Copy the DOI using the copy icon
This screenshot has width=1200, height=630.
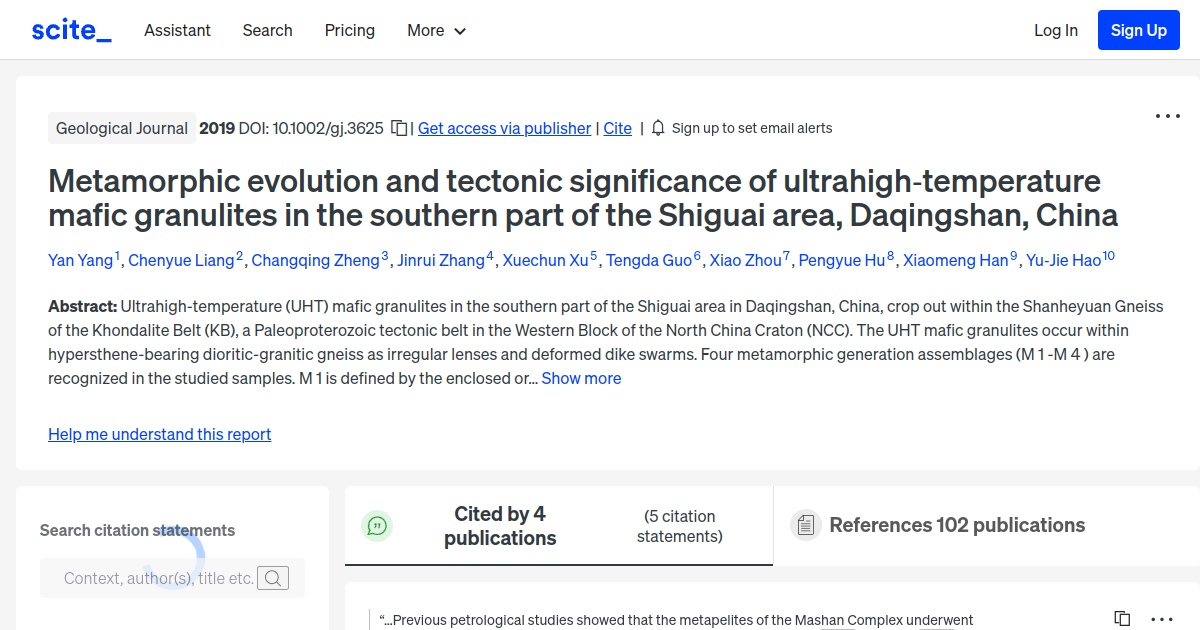(397, 128)
